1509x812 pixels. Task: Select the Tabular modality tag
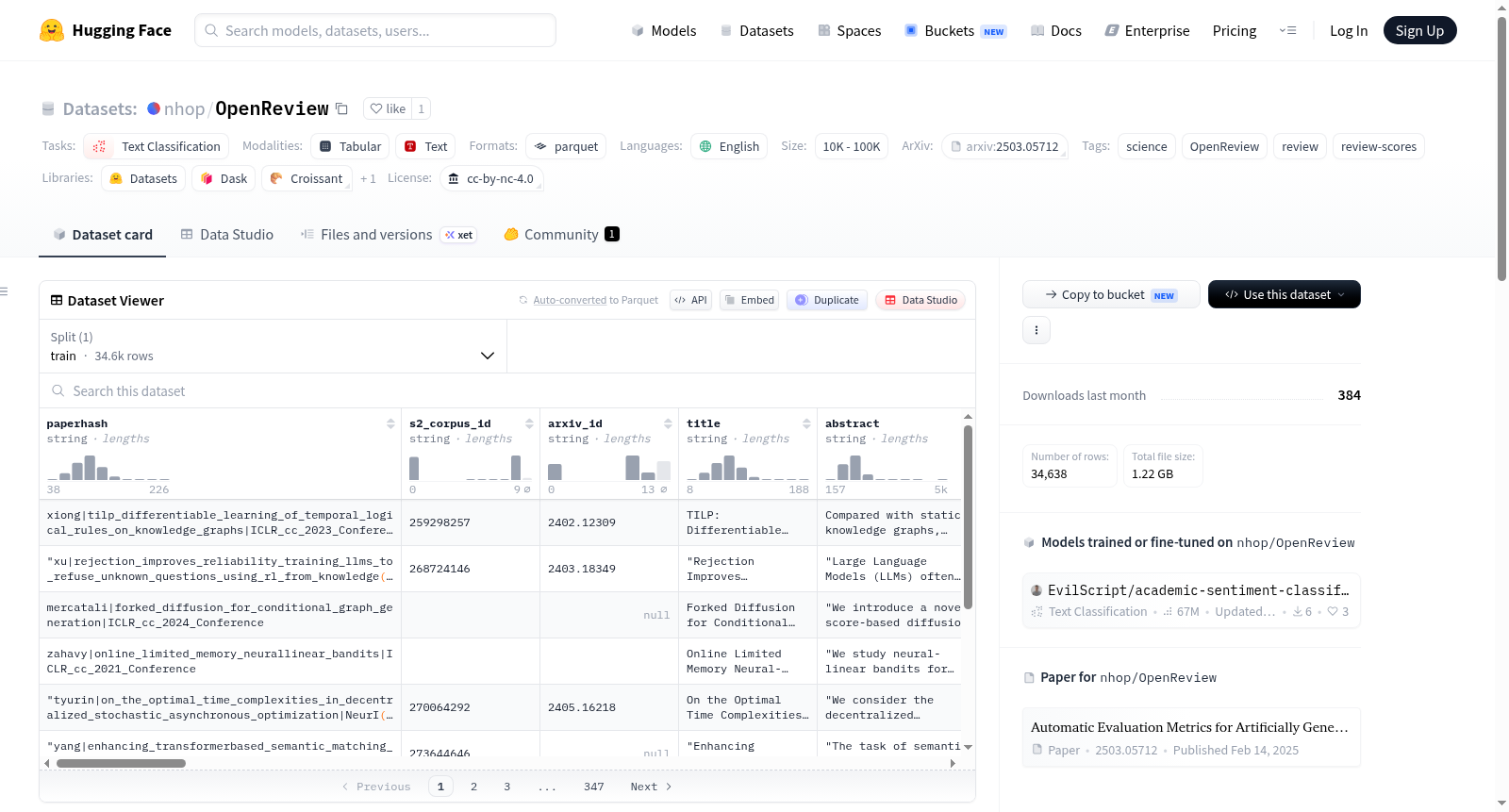pos(350,146)
